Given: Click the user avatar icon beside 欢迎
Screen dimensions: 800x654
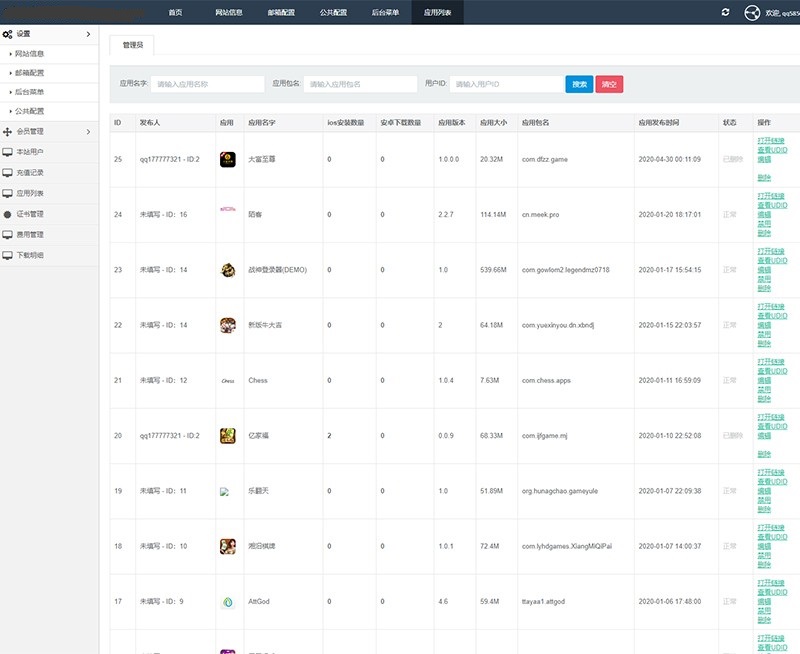Looking at the screenshot, I should pos(753,13).
